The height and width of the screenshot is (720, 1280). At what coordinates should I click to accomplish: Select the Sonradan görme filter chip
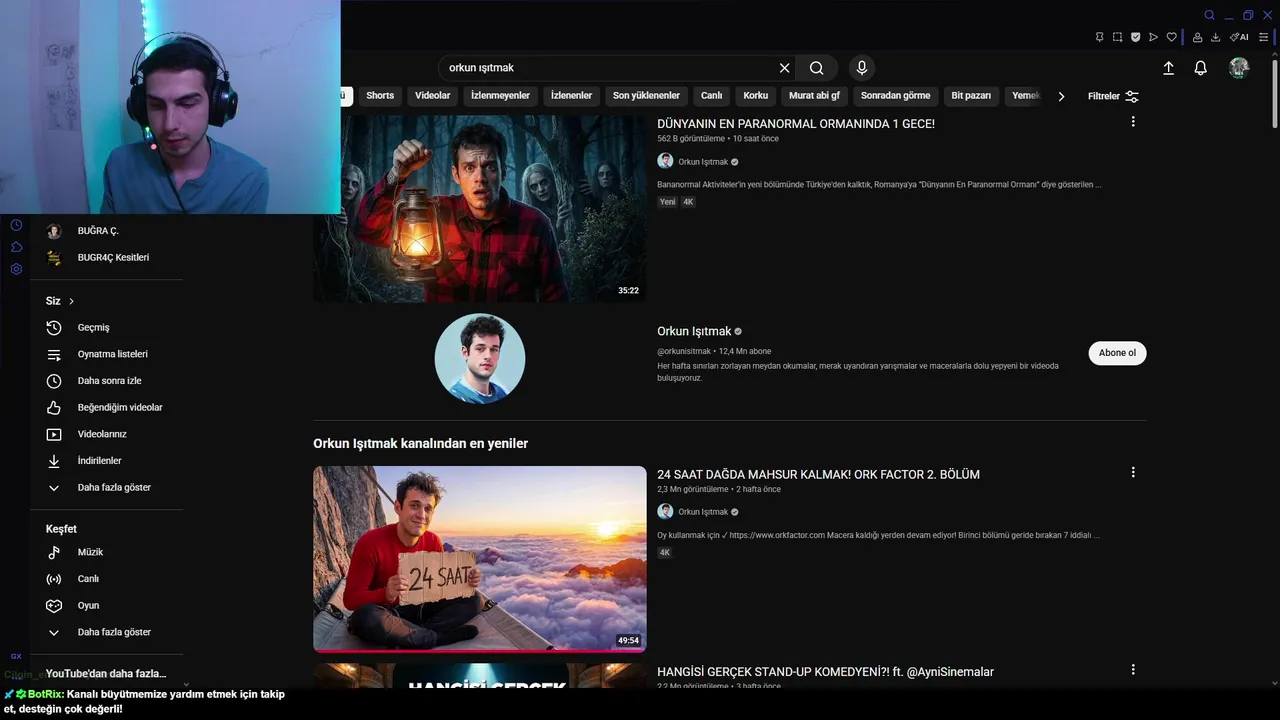point(896,96)
